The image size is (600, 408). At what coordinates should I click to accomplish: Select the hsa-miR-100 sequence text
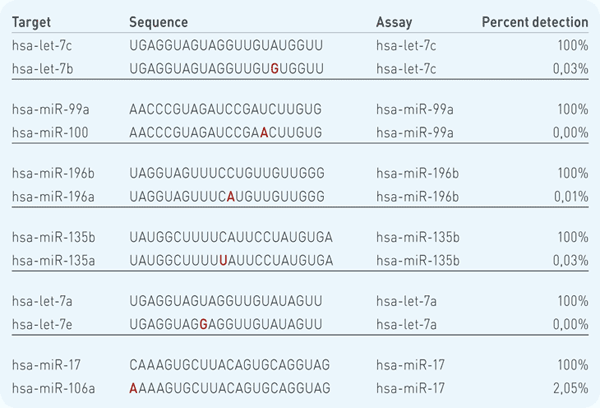click(225, 133)
